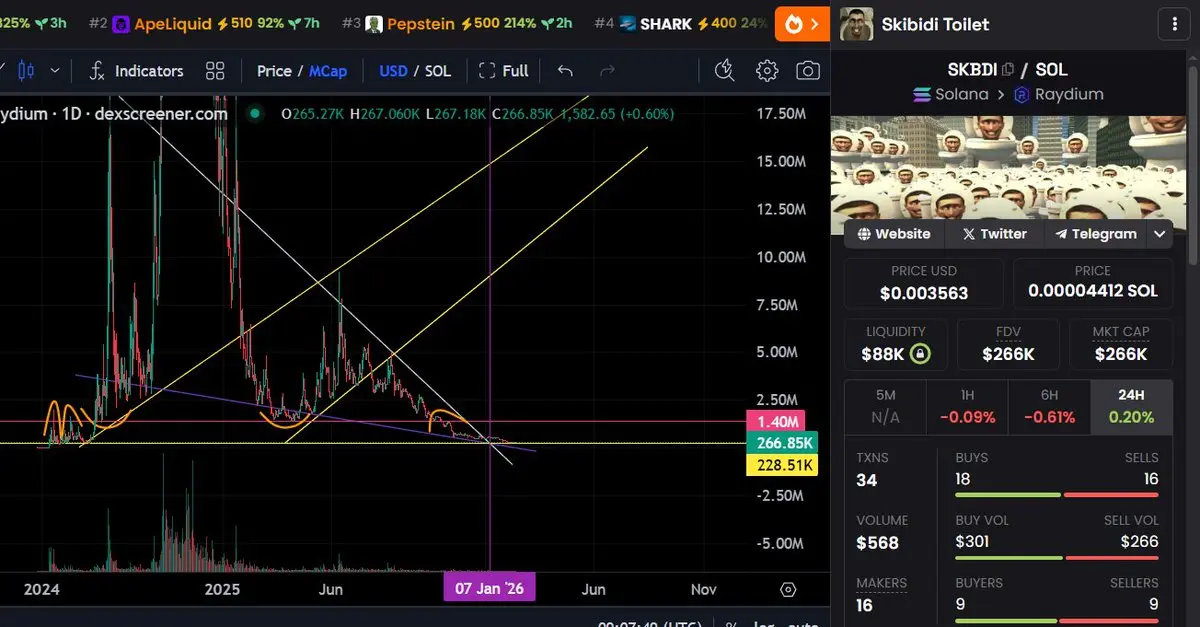This screenshot has width=1200, height=627.
Task: Click the liquidity lock icon
Action: coord(919,354)
